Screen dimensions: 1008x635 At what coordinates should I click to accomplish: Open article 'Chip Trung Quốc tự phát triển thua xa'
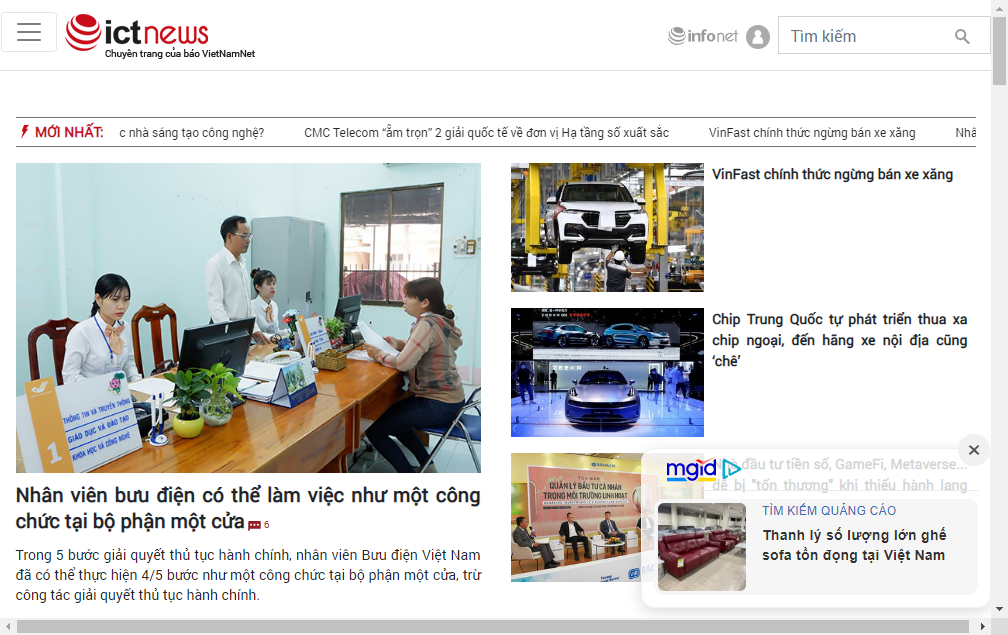[x=840, y=340]
